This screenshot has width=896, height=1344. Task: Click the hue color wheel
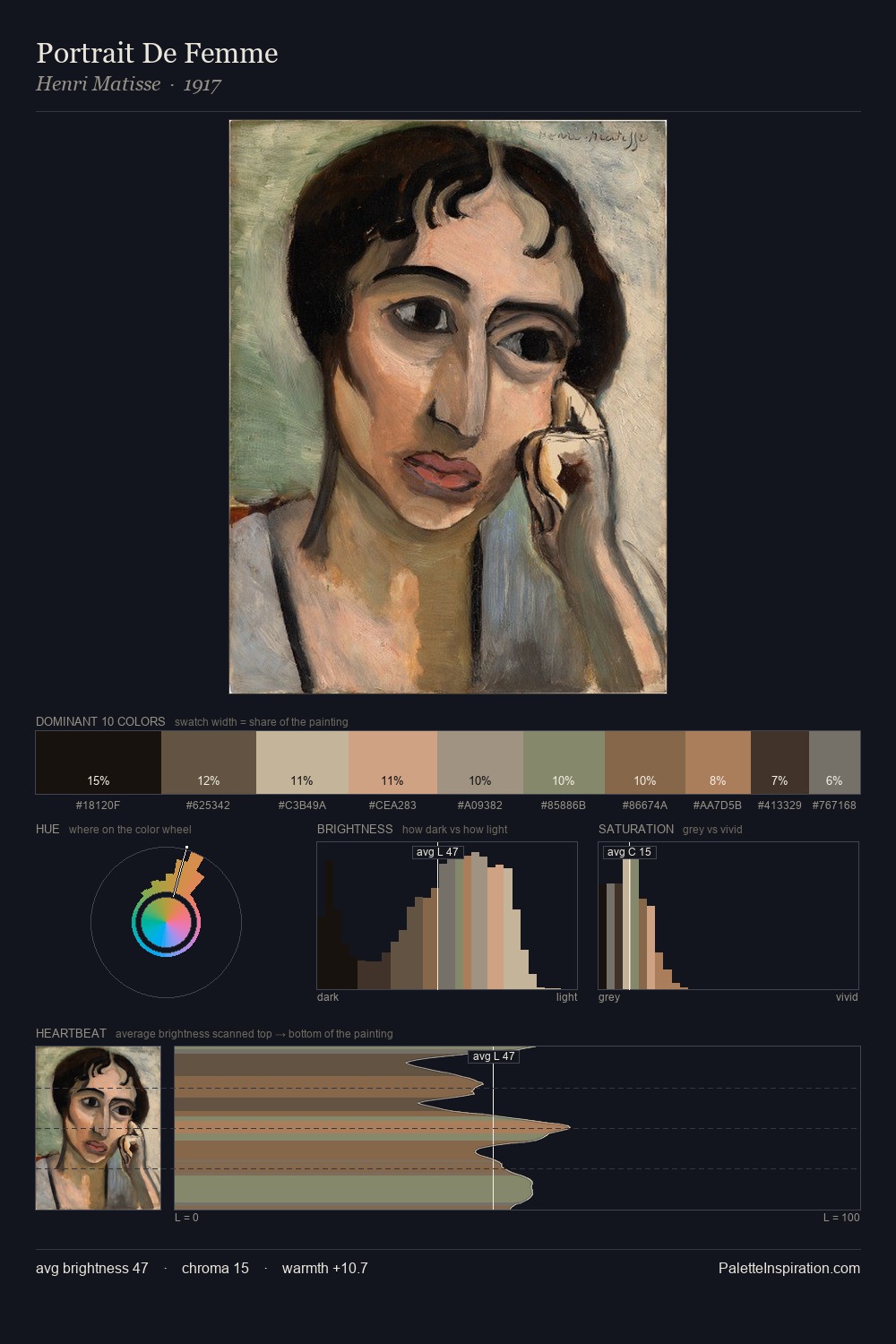[166, 922]
